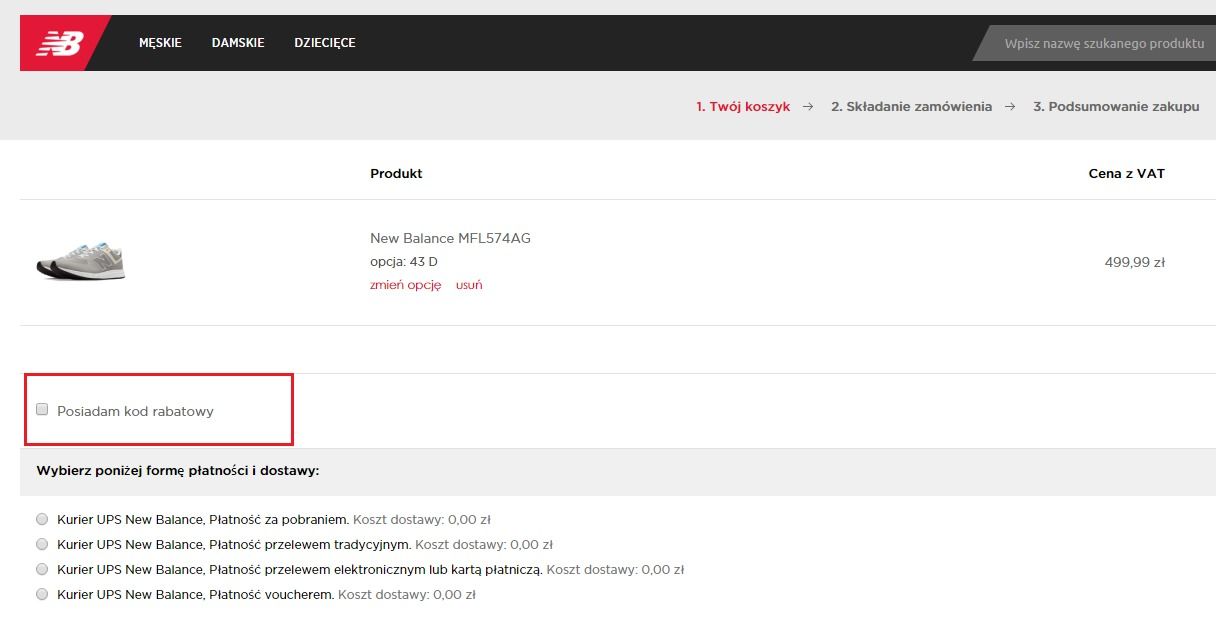Image resolution: width=1216 pixels, height=626 pixels.
Task: Click the opcja: 43 D text
Action: pos(404,262)
